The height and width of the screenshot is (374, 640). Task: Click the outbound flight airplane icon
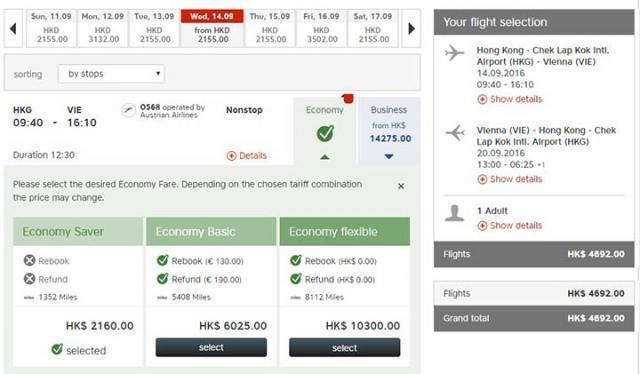[455, 53]
